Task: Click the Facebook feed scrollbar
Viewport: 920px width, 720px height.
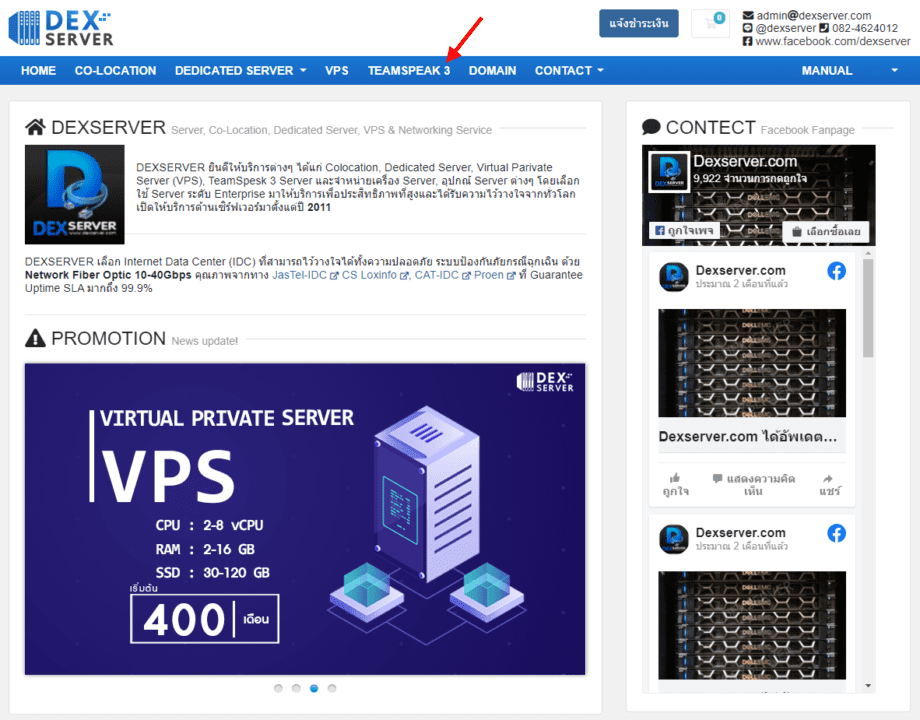Action: point(868,310)
